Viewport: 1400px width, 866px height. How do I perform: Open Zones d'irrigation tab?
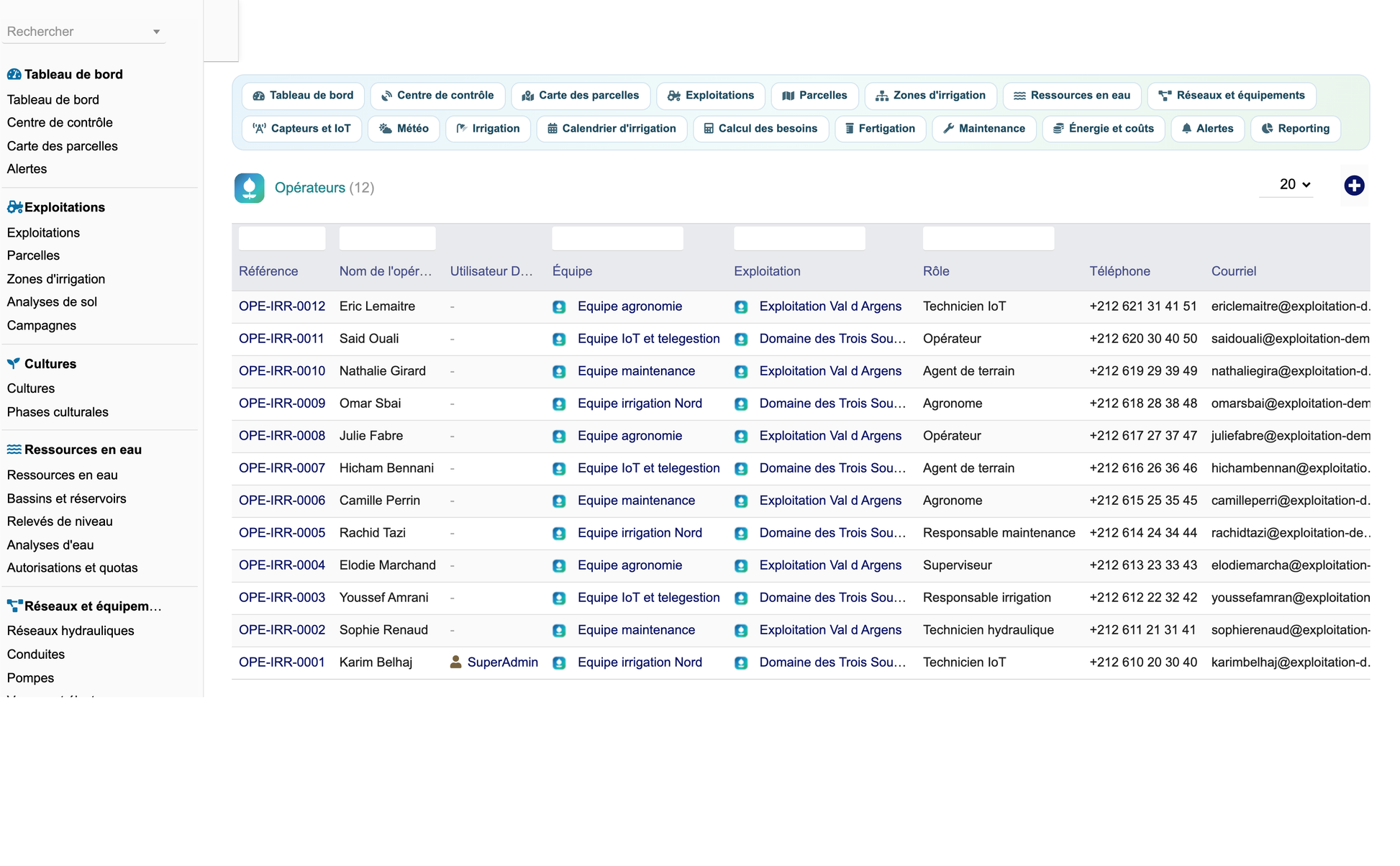pos(930,96)
